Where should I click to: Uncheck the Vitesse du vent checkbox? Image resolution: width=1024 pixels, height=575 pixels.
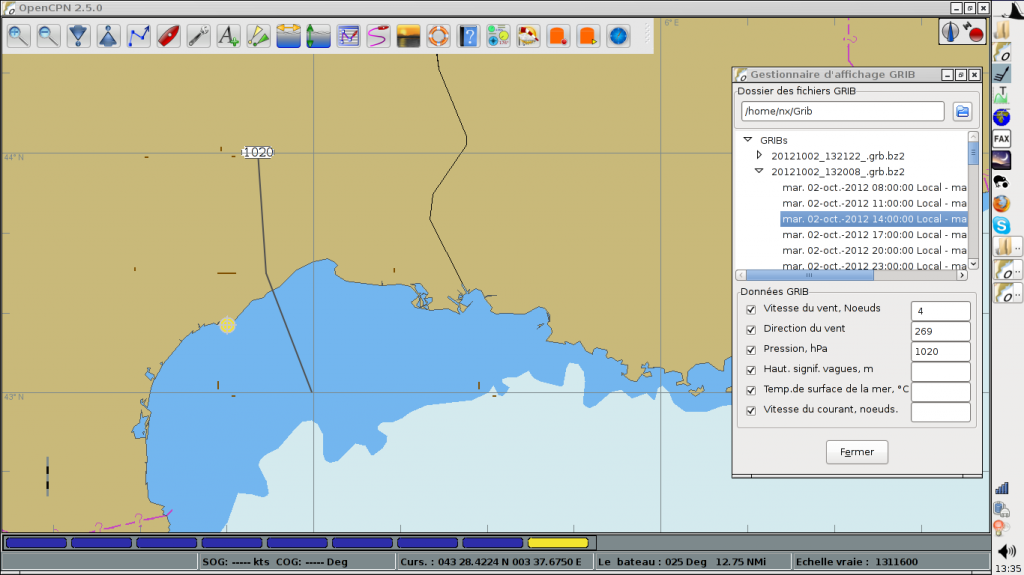[x=751, y=308]
